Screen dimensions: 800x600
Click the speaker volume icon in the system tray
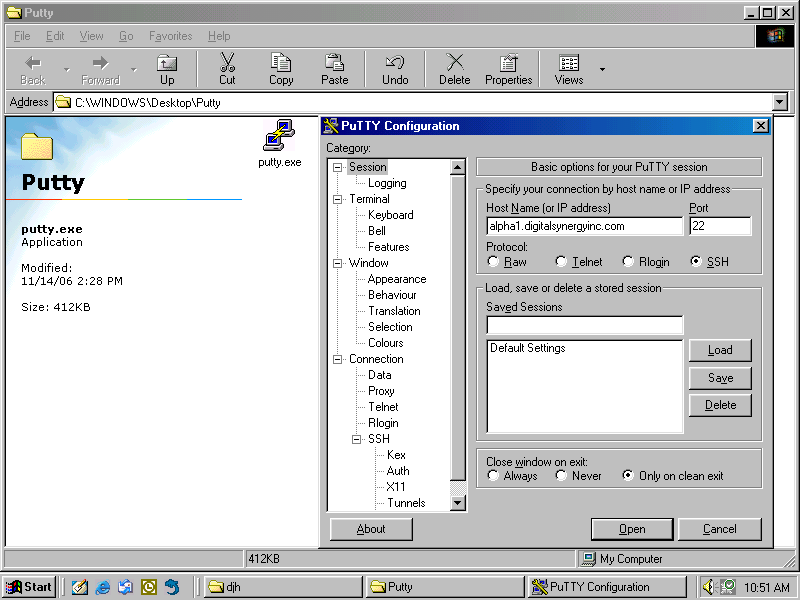coord(709,587)
